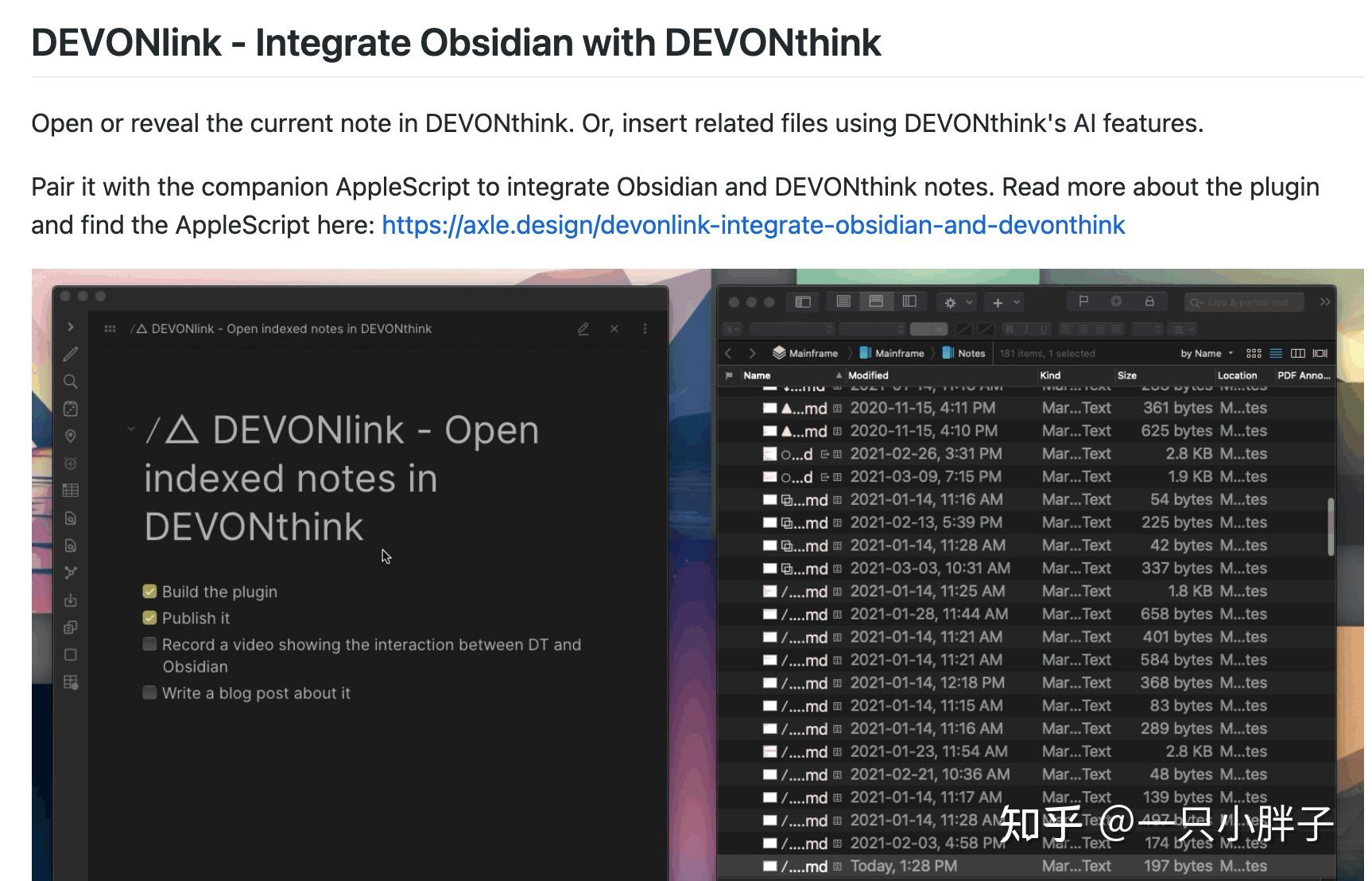Click the lock icon in DEVONthink toolbar
Screen dimensions: 1372x881
click(1150, 302)
